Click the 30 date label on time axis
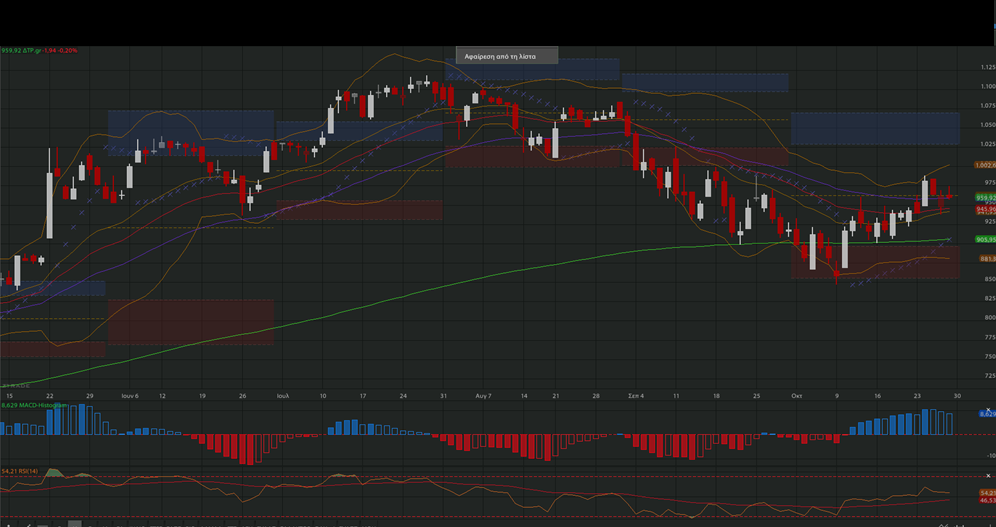The width and height of the screenshot is (996, 527). (957, 396)
